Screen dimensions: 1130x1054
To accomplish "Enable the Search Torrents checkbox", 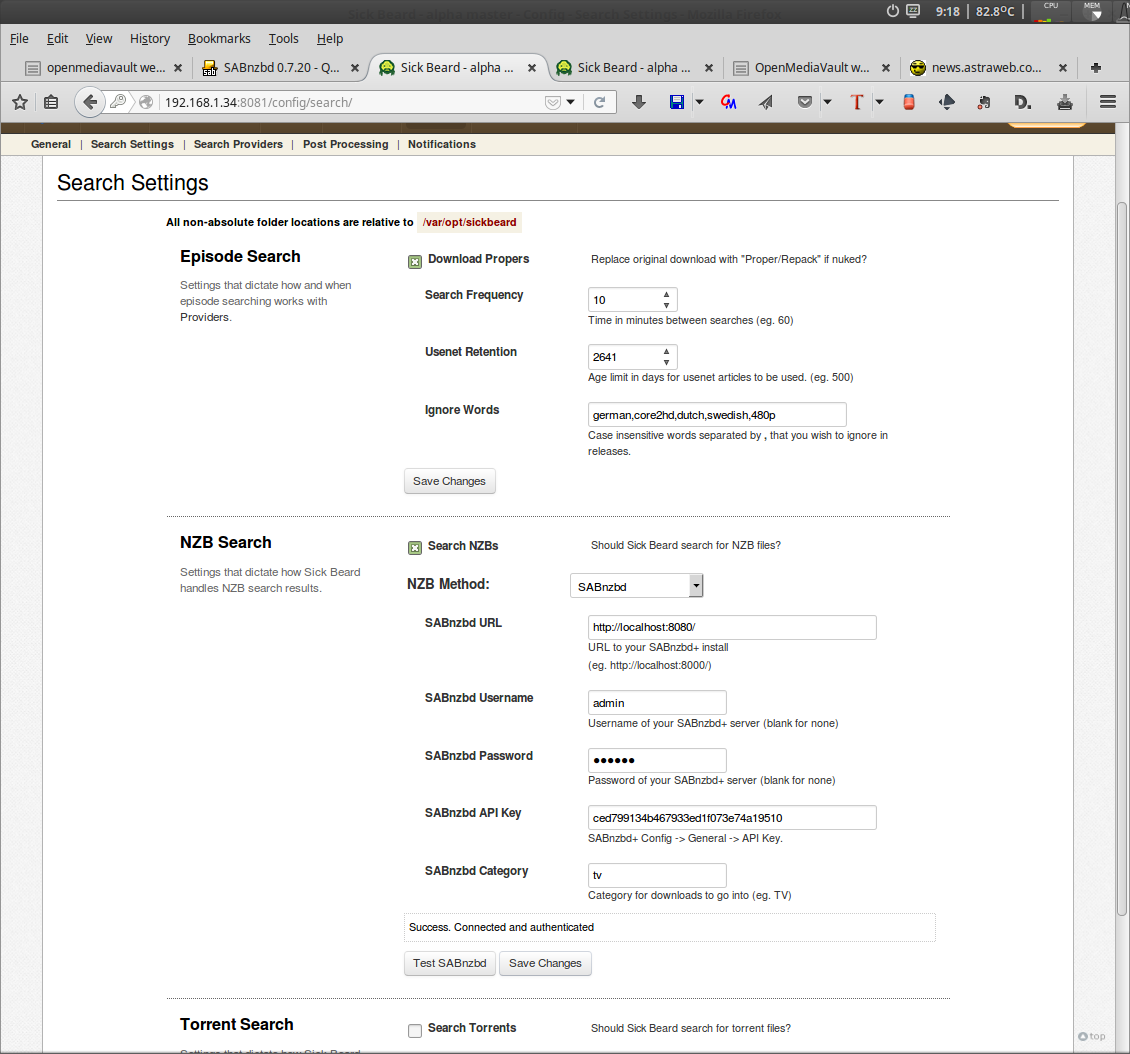I will 415,1031.
